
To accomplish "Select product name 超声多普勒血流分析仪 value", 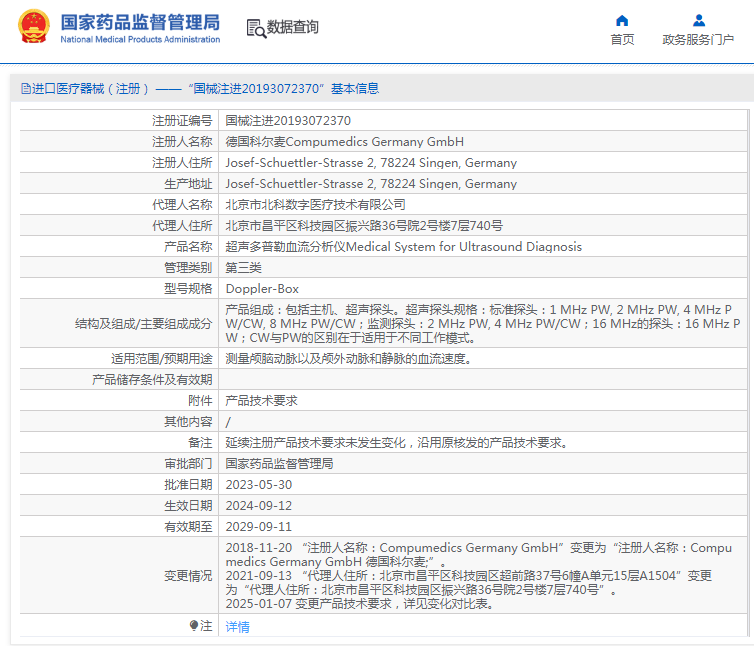I will [403, 247].
